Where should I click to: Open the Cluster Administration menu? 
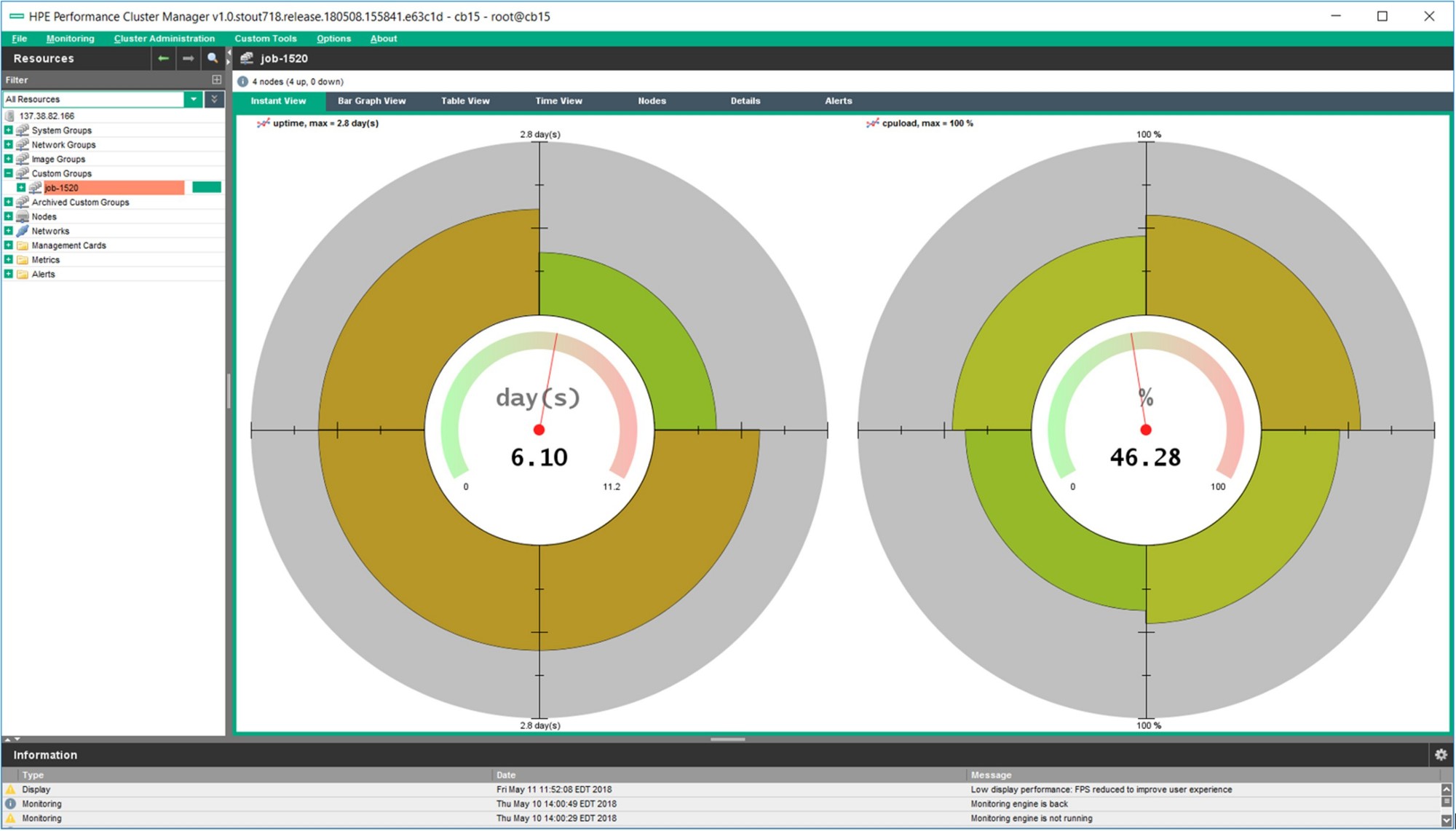point(165,39)
